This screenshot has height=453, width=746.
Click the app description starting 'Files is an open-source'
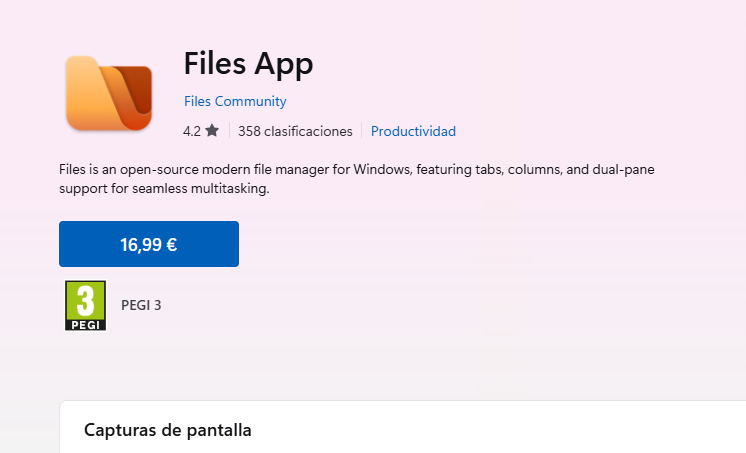coord(357,179)
